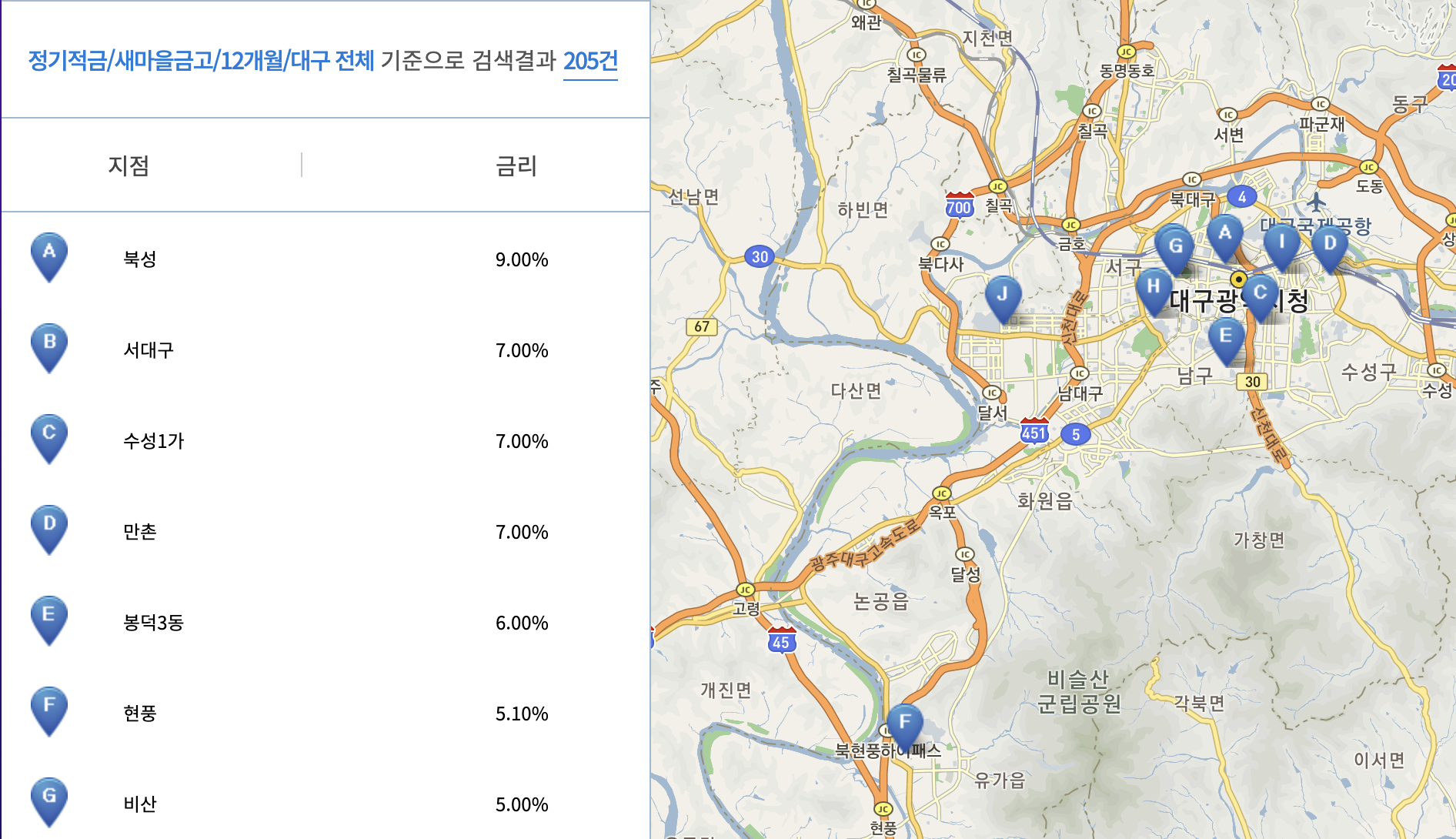
Task: Click route 30 badge near 하빈면
Action: [760, 256]
